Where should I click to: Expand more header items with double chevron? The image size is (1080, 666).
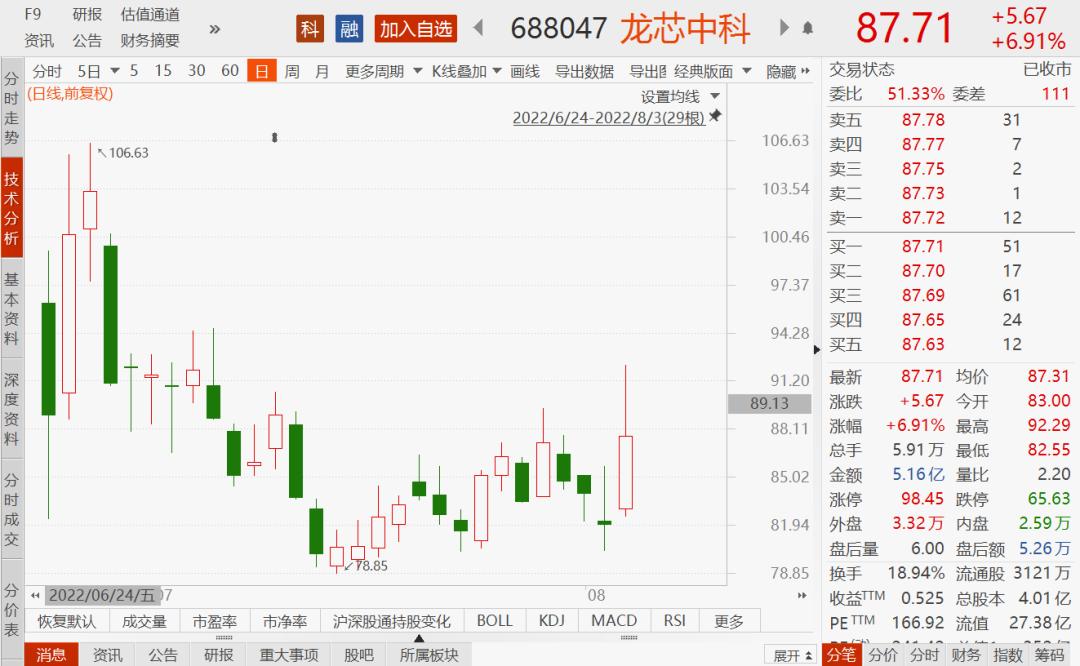[215, 29]
